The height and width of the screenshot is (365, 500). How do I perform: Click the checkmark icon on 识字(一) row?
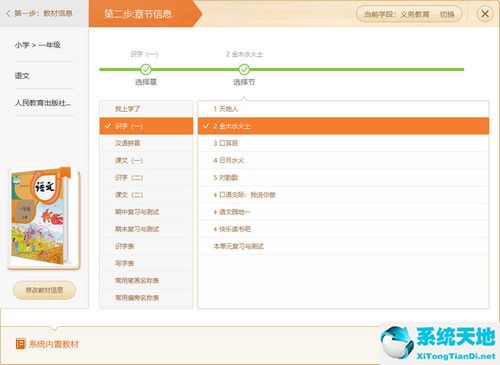(108, 126)
